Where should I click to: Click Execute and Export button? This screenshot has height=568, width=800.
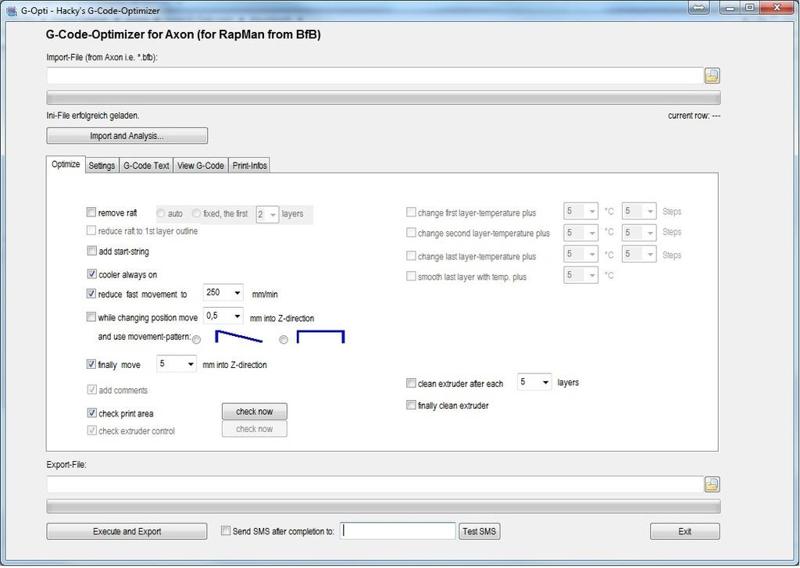click(x=127, y=531)
